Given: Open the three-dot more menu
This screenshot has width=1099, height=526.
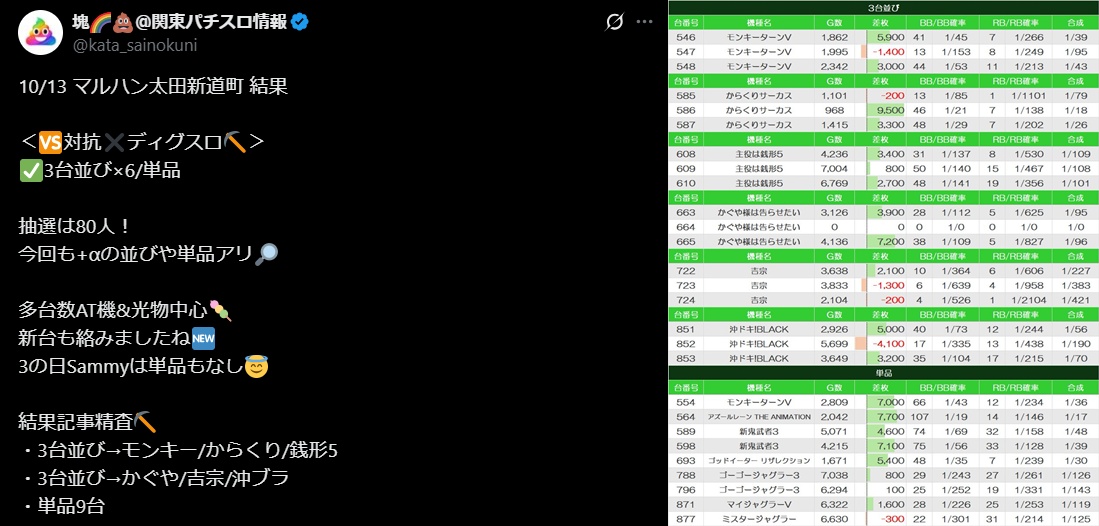Looking at the screenshot, I should click(x=645, y=22).
